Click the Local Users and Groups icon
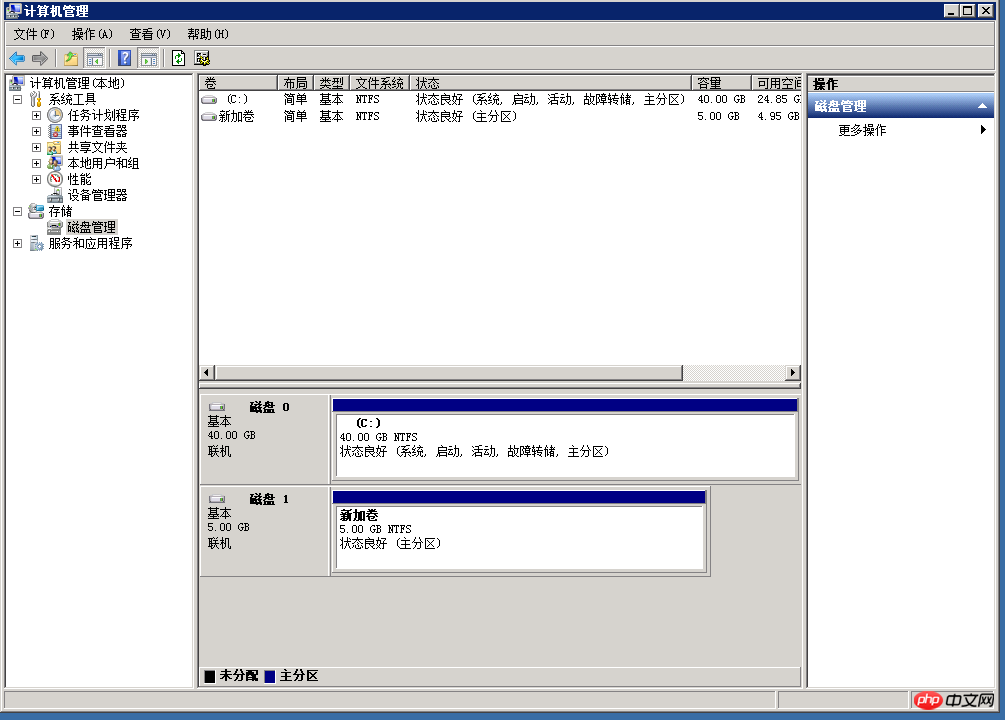1005x720 pixels. tap(55, 163)
